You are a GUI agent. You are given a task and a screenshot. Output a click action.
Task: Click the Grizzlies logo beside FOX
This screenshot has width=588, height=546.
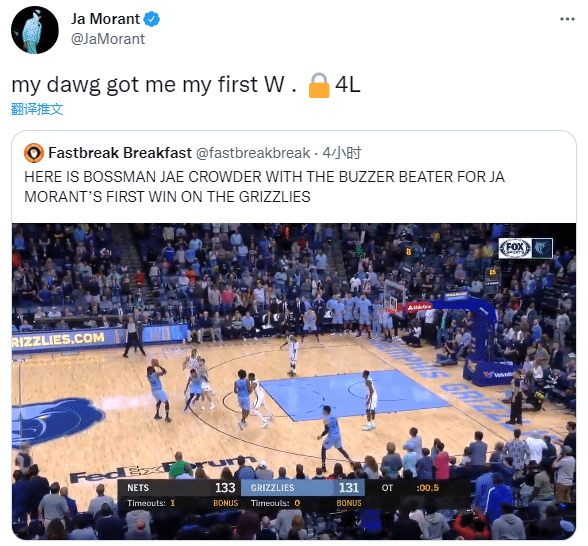point(542,248)
